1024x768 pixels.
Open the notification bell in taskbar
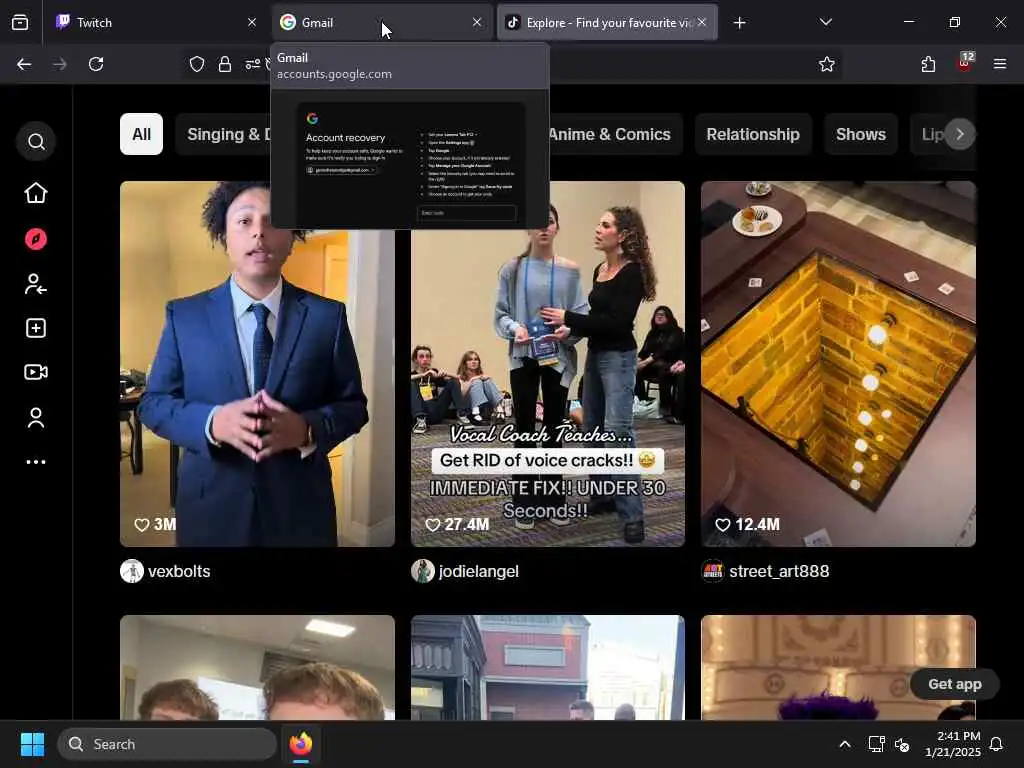coord(996,744)
